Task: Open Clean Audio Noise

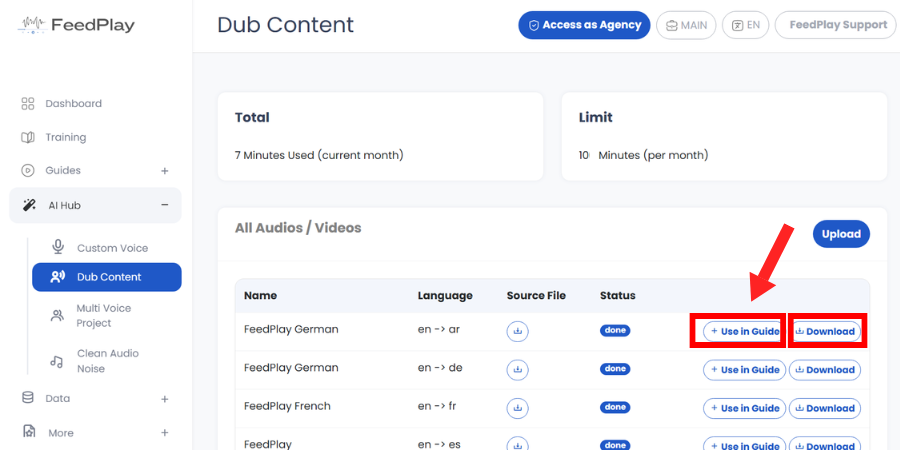Action: coord(108,360)
